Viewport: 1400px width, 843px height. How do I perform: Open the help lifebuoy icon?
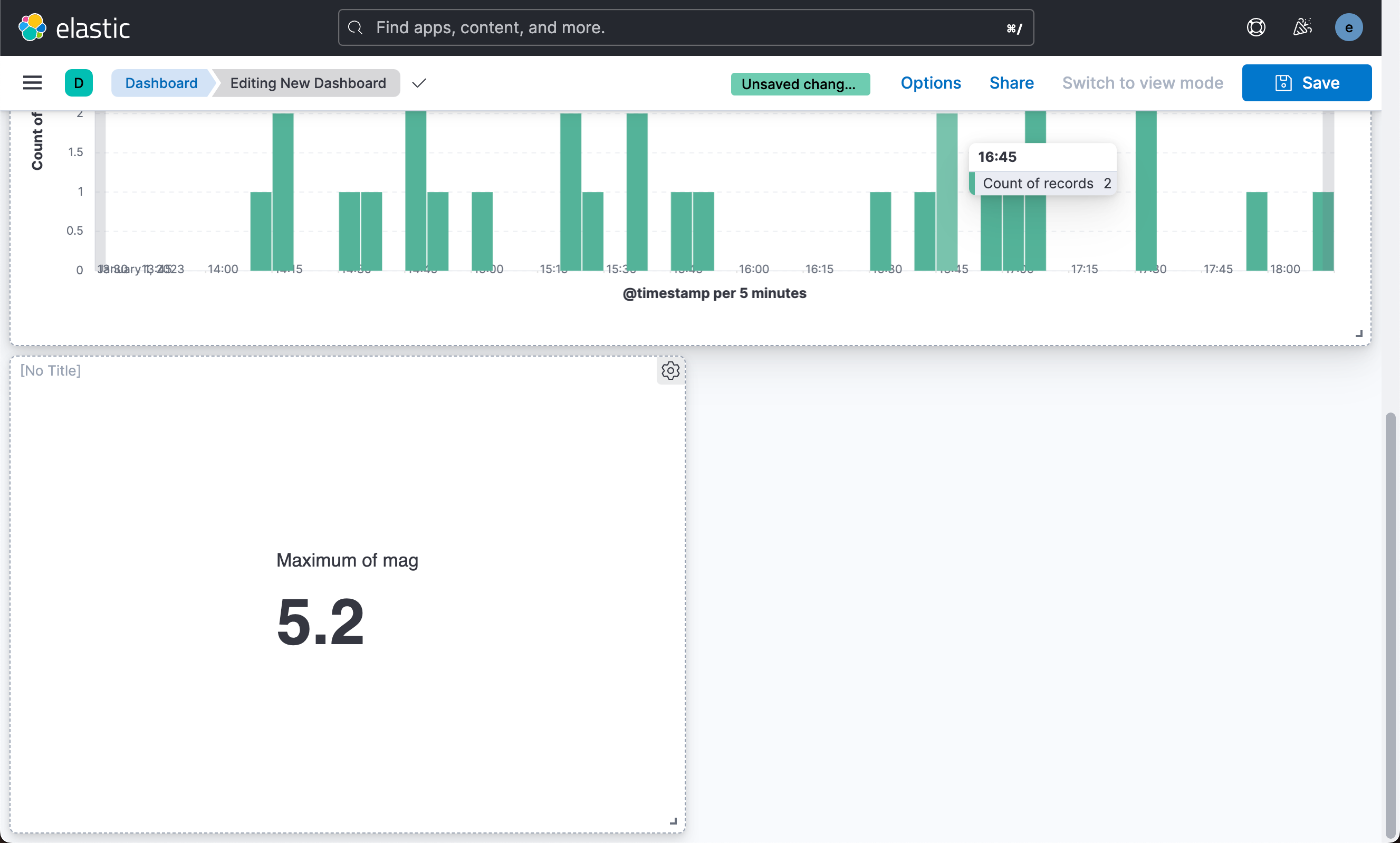[x=1256, y=27]
